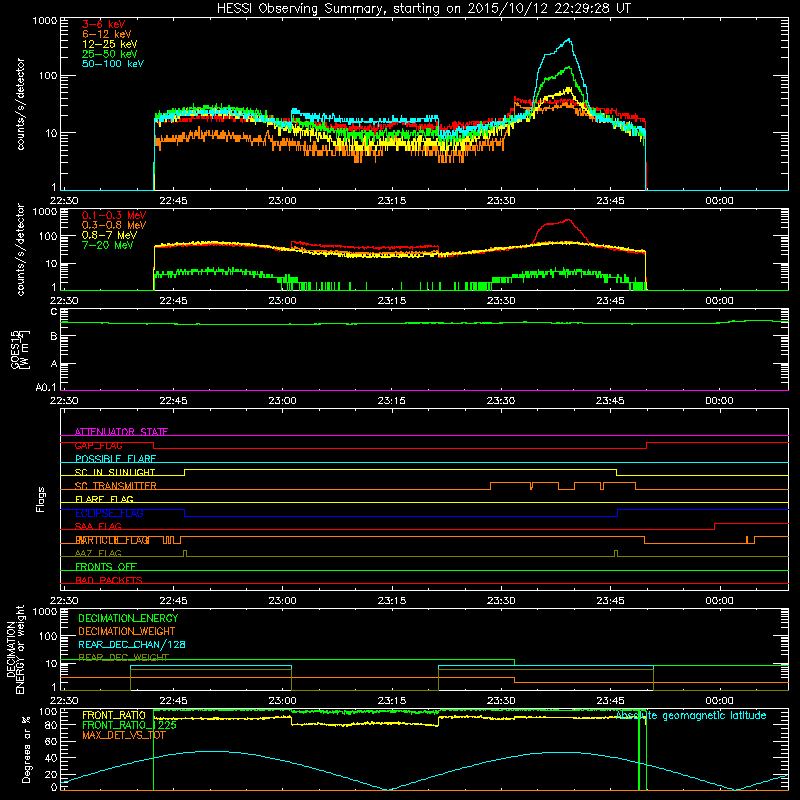Select the REAR_DEC_WEIGHT legend label
The width and height of the screenshot is (800, 800).
[123, 657]
